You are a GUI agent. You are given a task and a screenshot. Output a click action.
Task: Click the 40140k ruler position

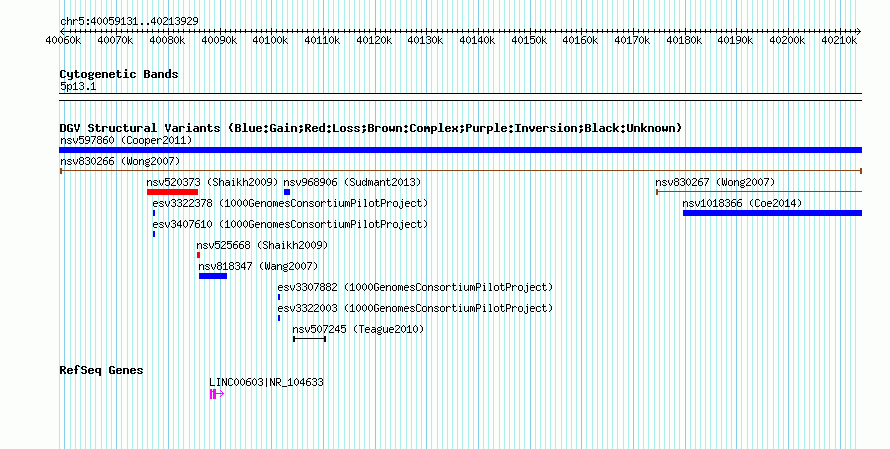[477, 40]
